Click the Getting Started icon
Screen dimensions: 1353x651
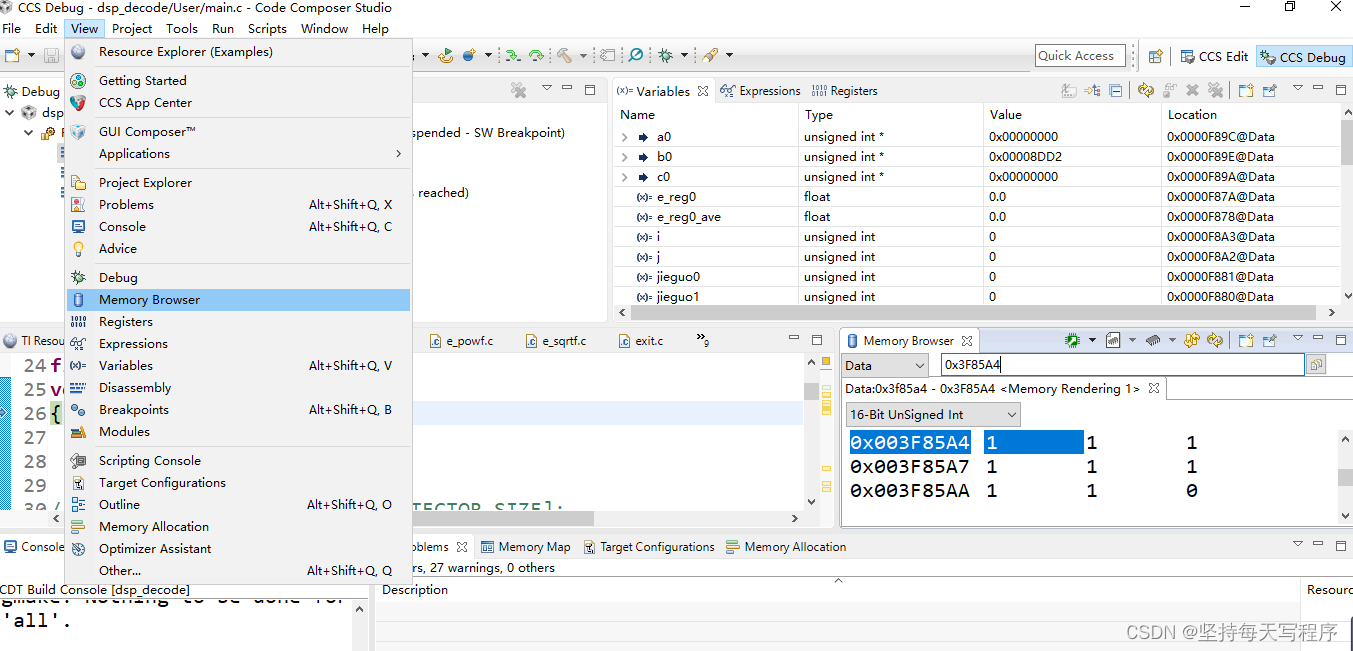click(x=78, y=81)
